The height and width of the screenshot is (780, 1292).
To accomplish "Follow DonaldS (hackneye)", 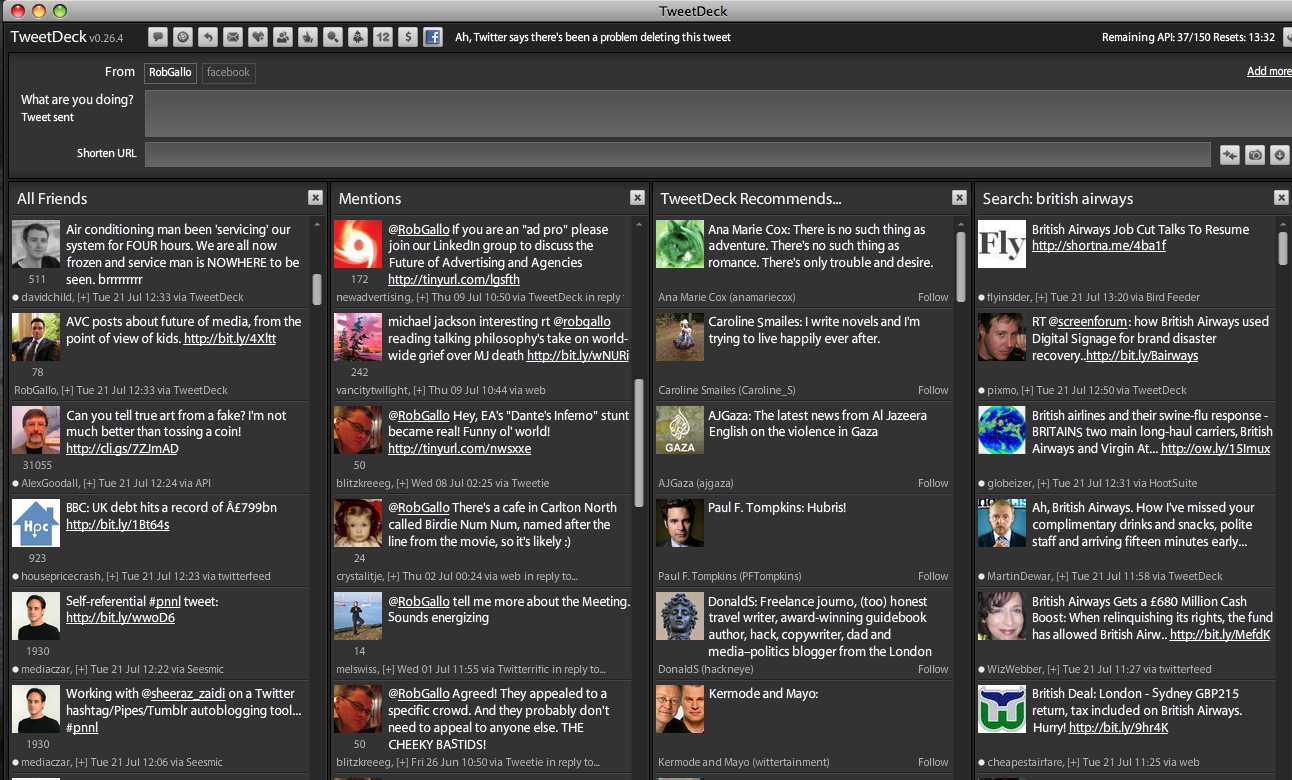I will click(933, 669).
